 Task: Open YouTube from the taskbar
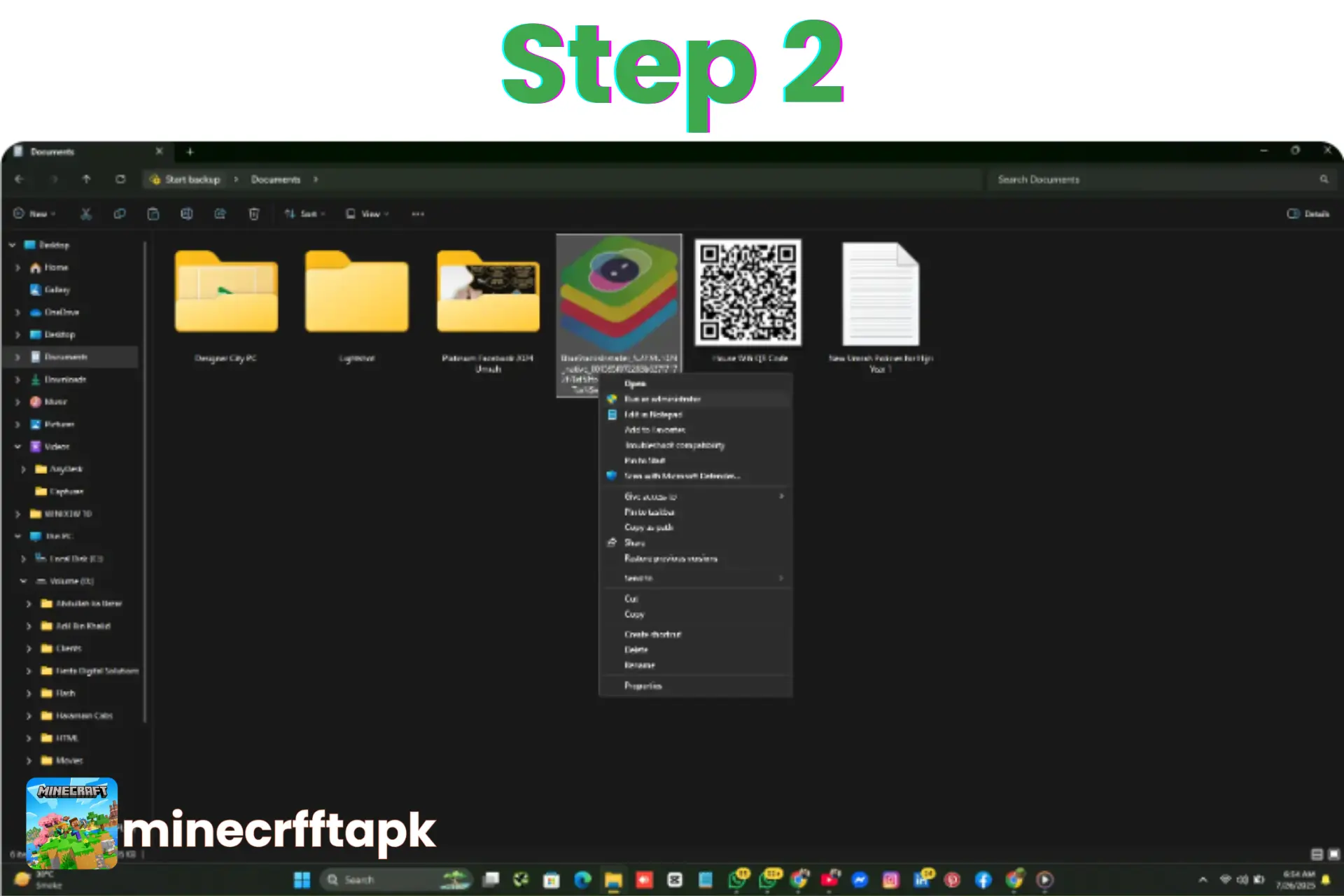point(829,879)
